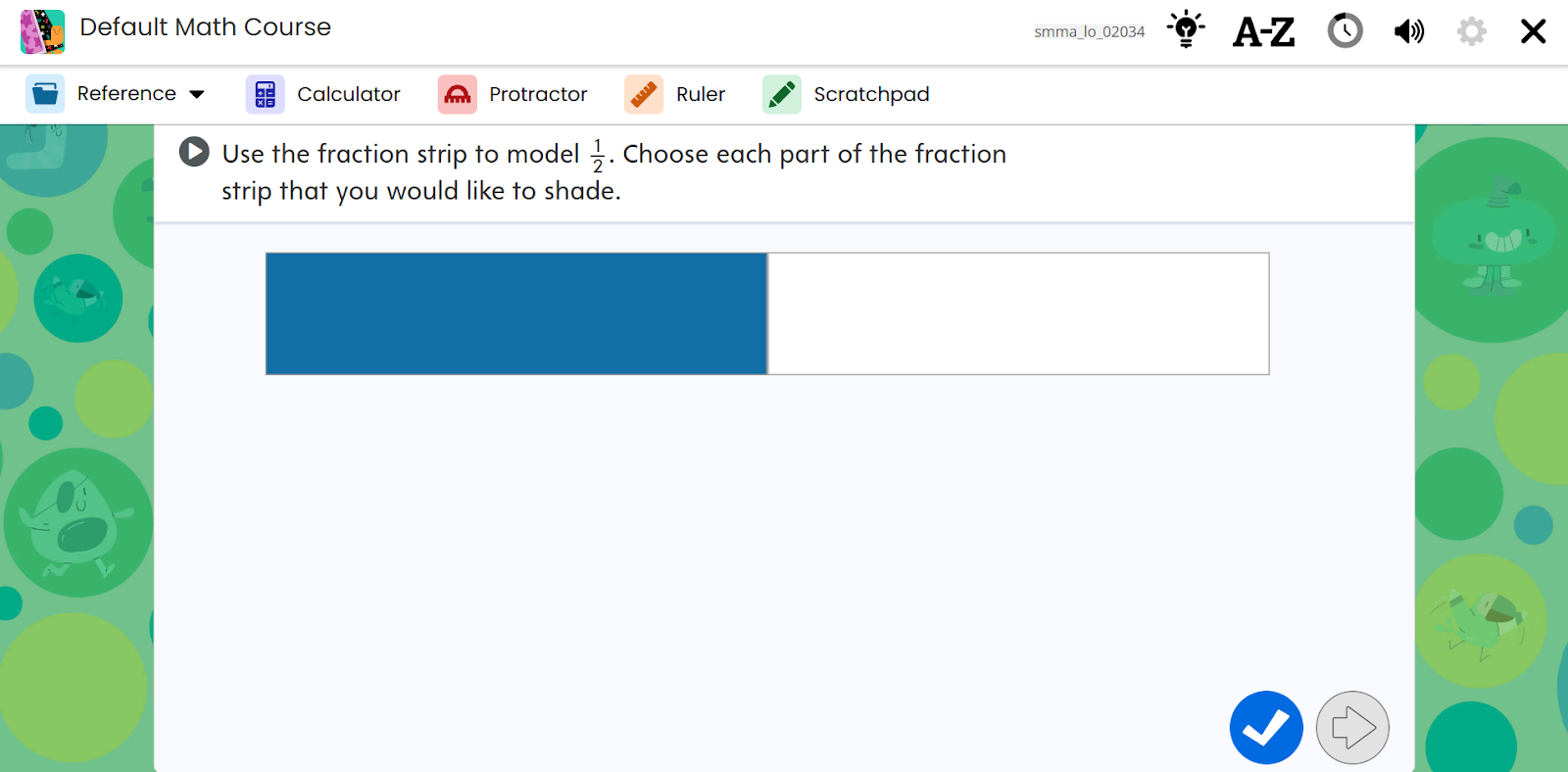Unshade the blue left fraction part
This screenshot has height=772, width=1568.
pyautogui.click(x=516, y=314)
